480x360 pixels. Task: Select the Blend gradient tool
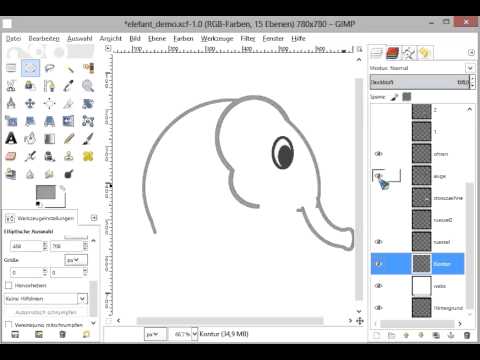tap(49, 139)
